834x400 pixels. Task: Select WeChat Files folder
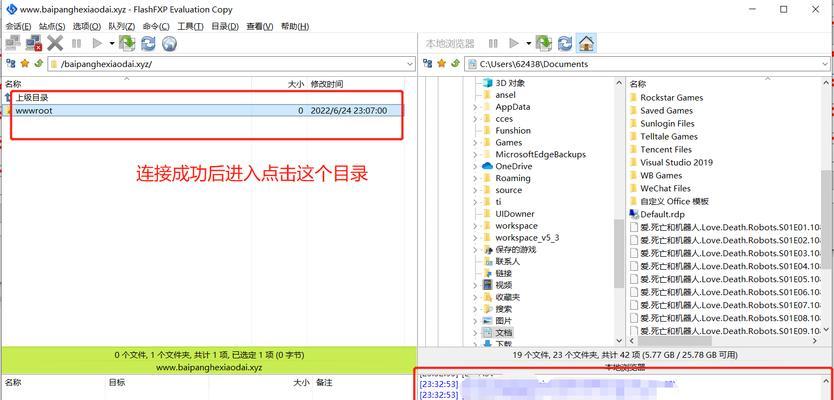click(x=665, y=189)
